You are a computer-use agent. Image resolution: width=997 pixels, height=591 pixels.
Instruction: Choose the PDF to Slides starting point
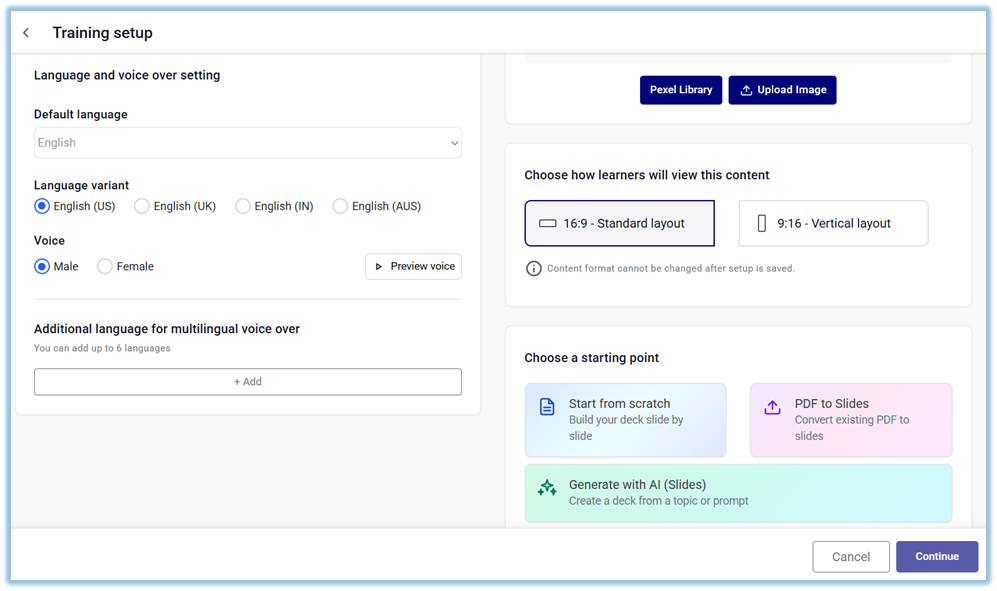851,420
